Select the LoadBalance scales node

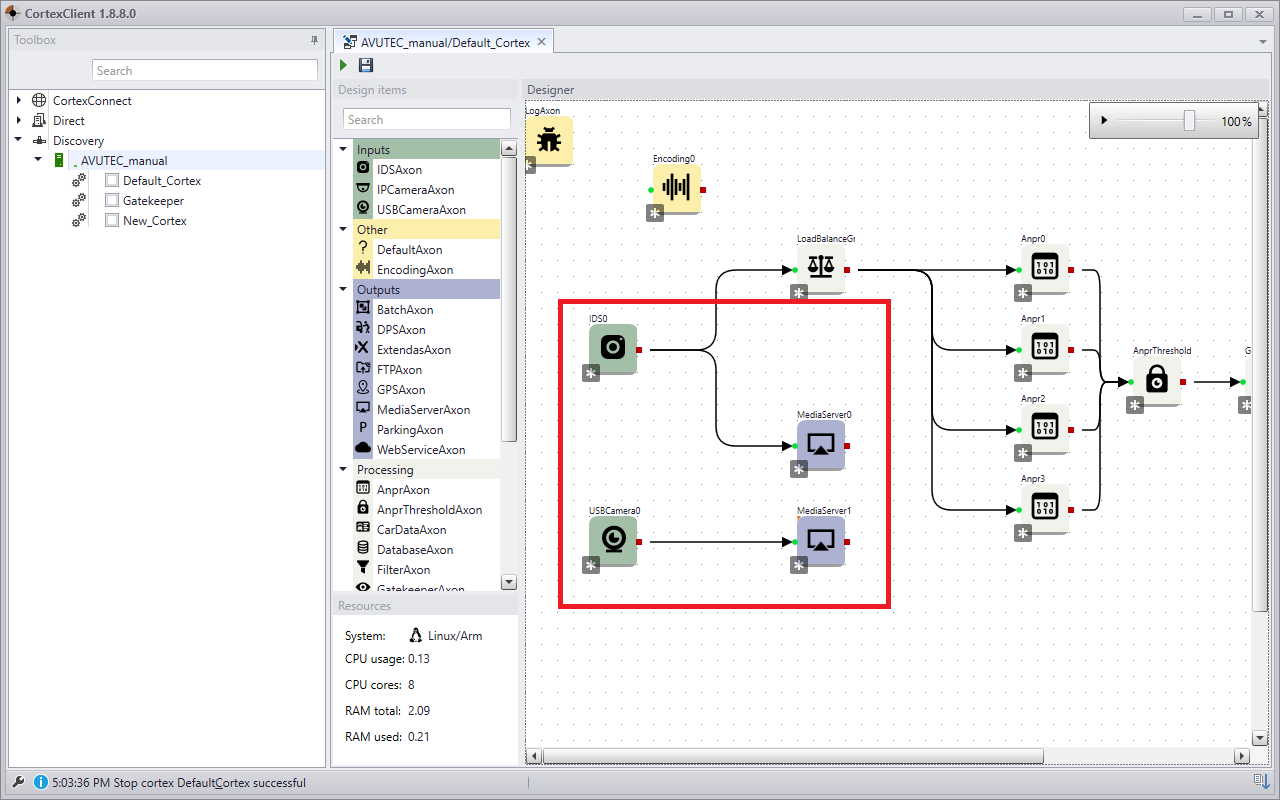[x=821, y=269]
